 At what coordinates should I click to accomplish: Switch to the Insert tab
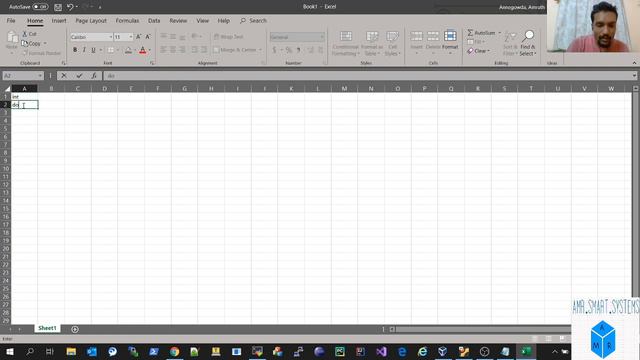59,20
